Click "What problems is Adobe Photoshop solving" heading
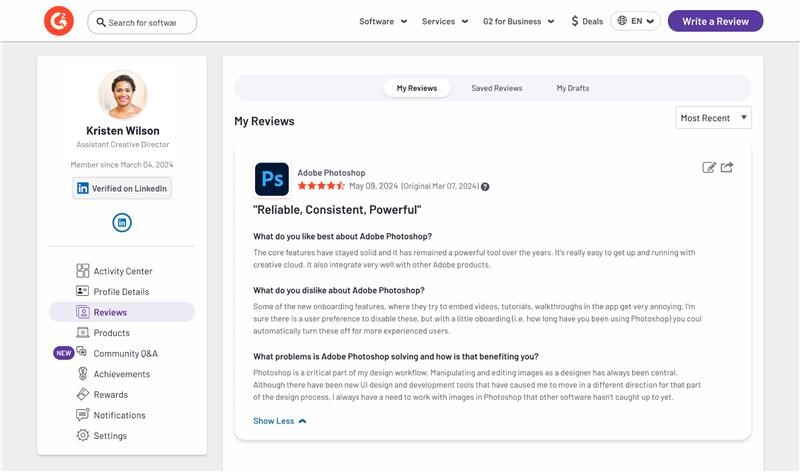 tap(396, 356)
